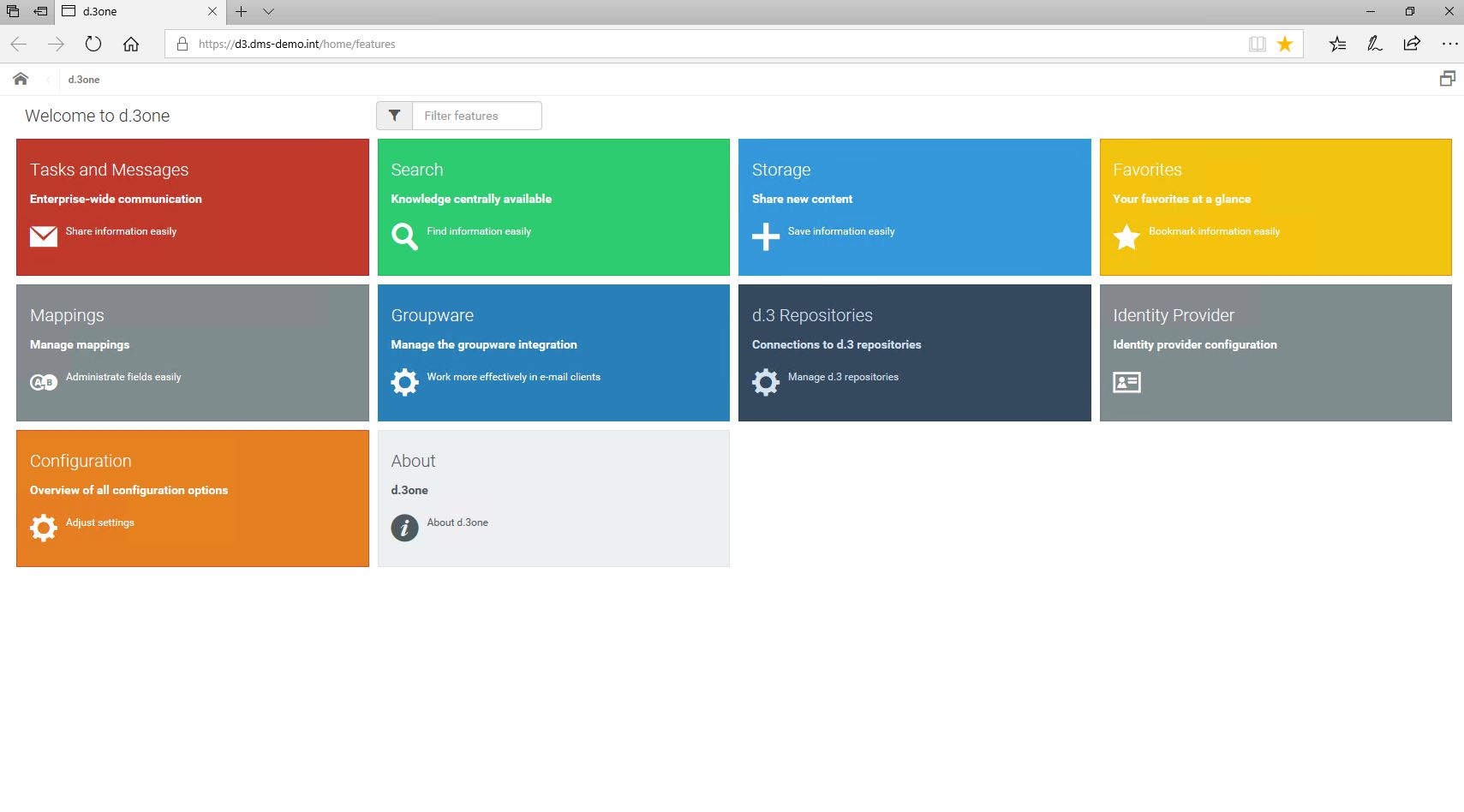Click the d.3one breadcrumb link
Image resolution: width=1464 pixels, height=812 pixels.
click(x=84, y=80)
